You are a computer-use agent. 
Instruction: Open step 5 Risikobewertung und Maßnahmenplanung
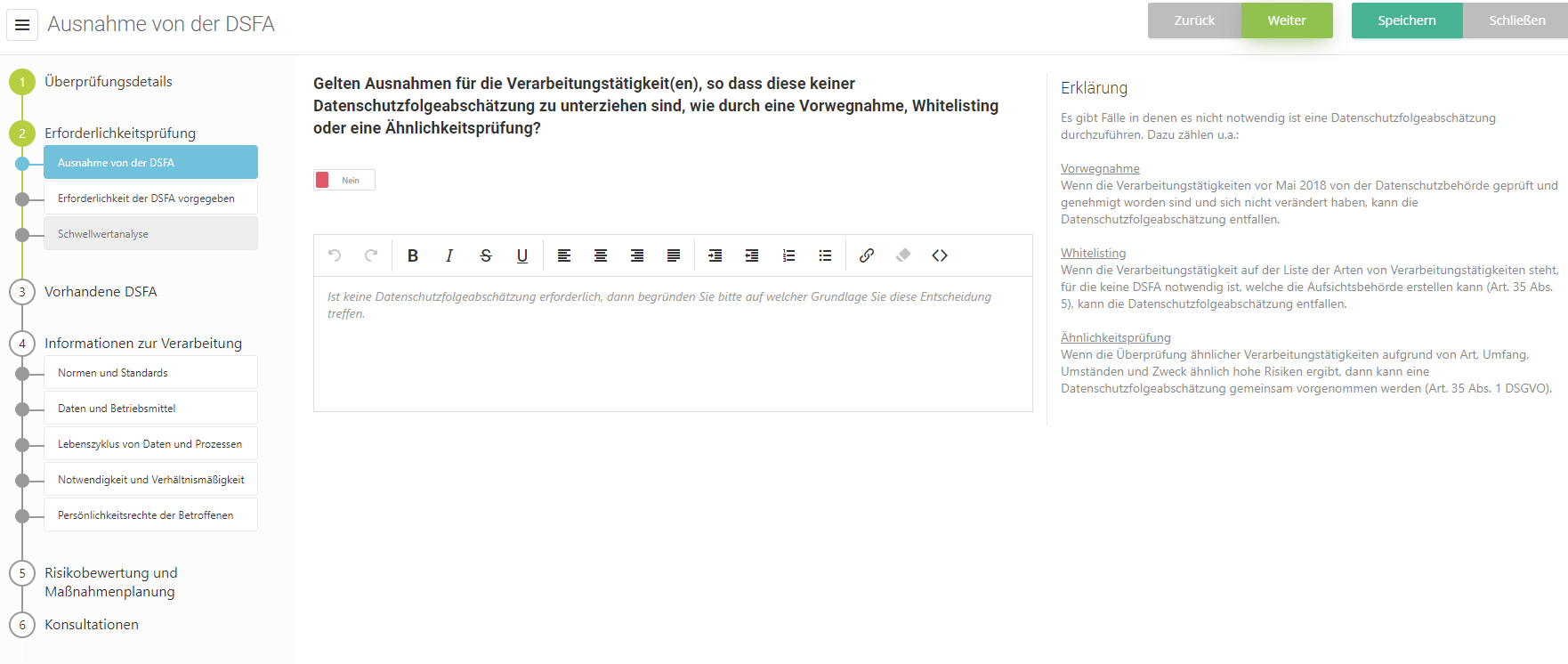(x=110, y=582)
